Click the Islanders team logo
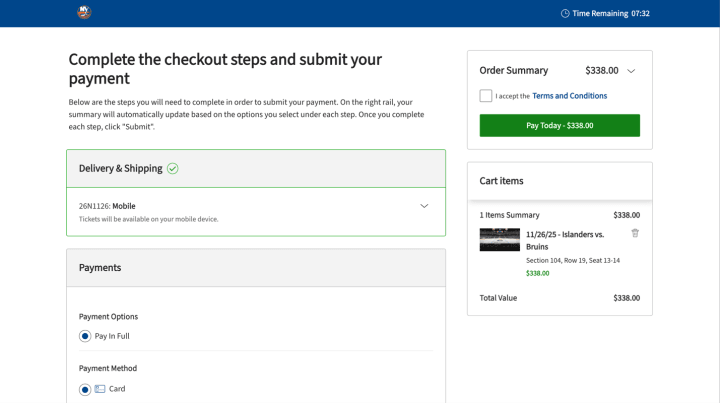 [x=84, y=13]
